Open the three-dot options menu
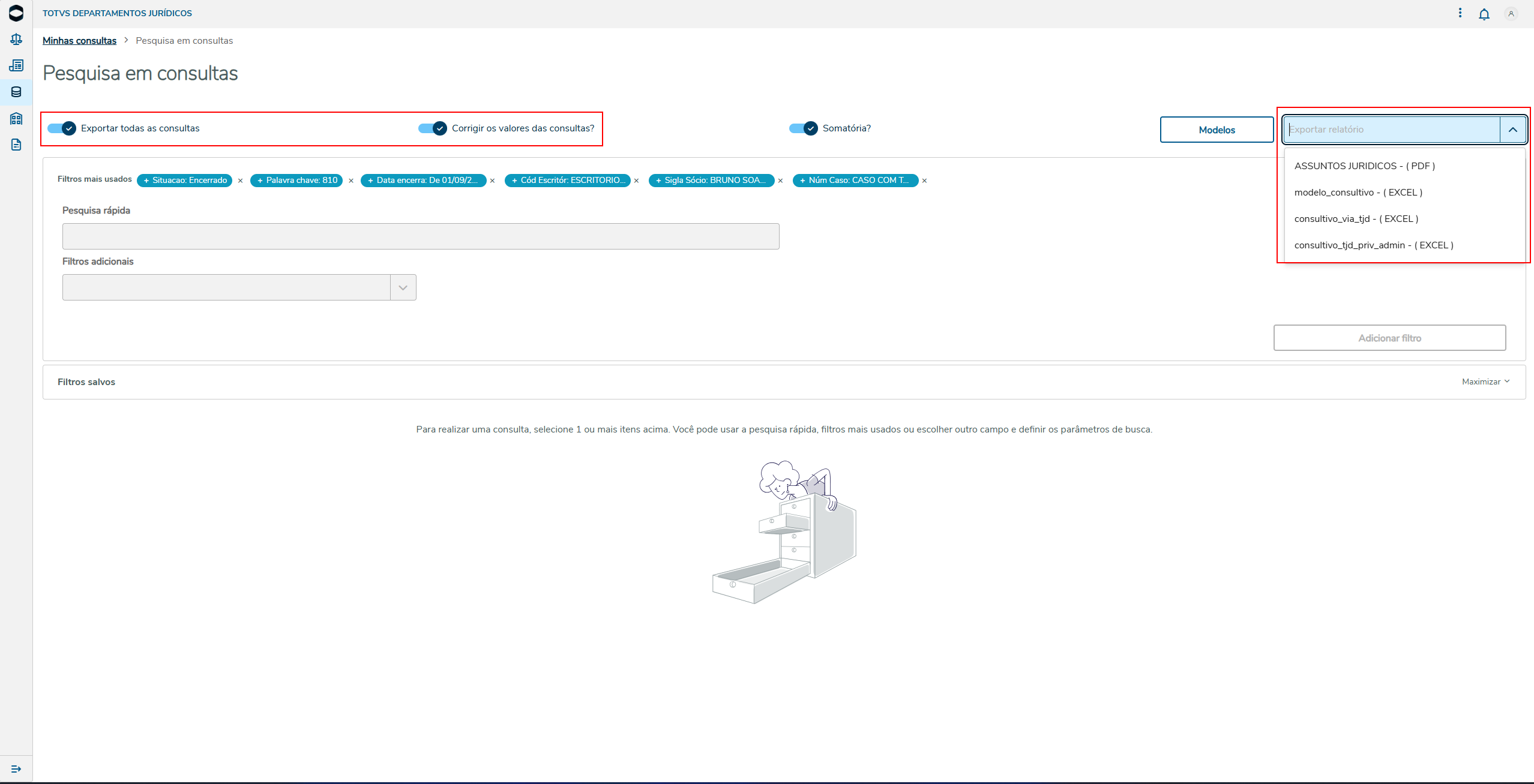This screenshot has width=1534, height=784. pos(1460,13)
